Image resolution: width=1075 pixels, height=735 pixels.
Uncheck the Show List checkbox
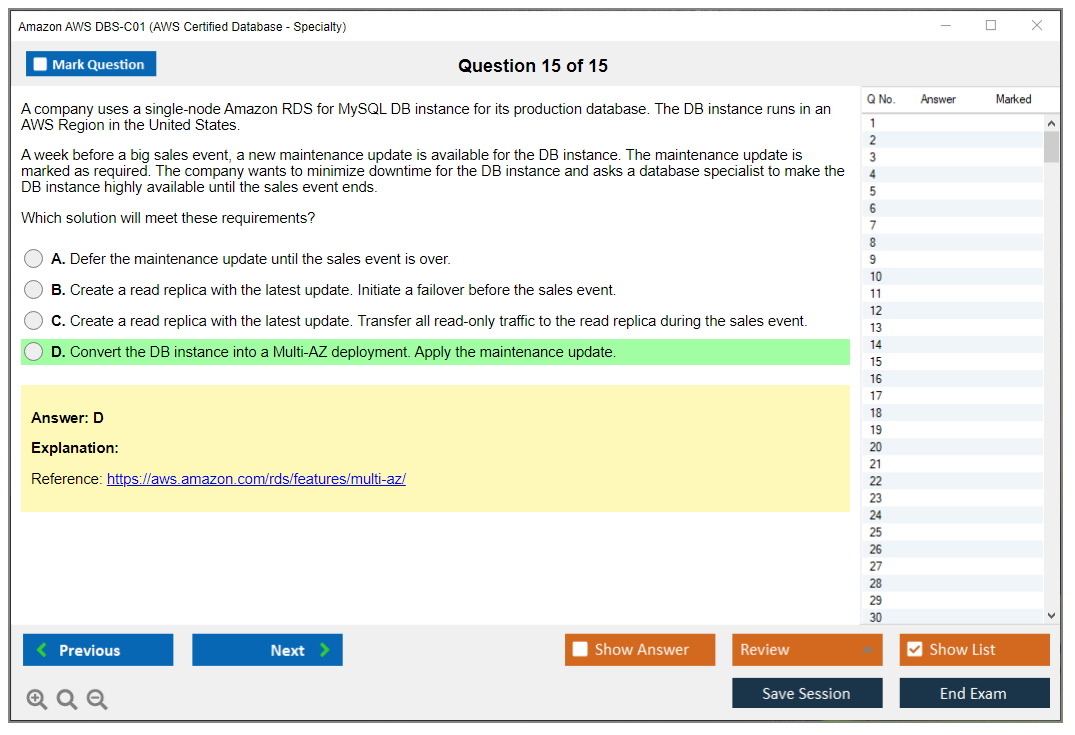(x=914, y=650)
